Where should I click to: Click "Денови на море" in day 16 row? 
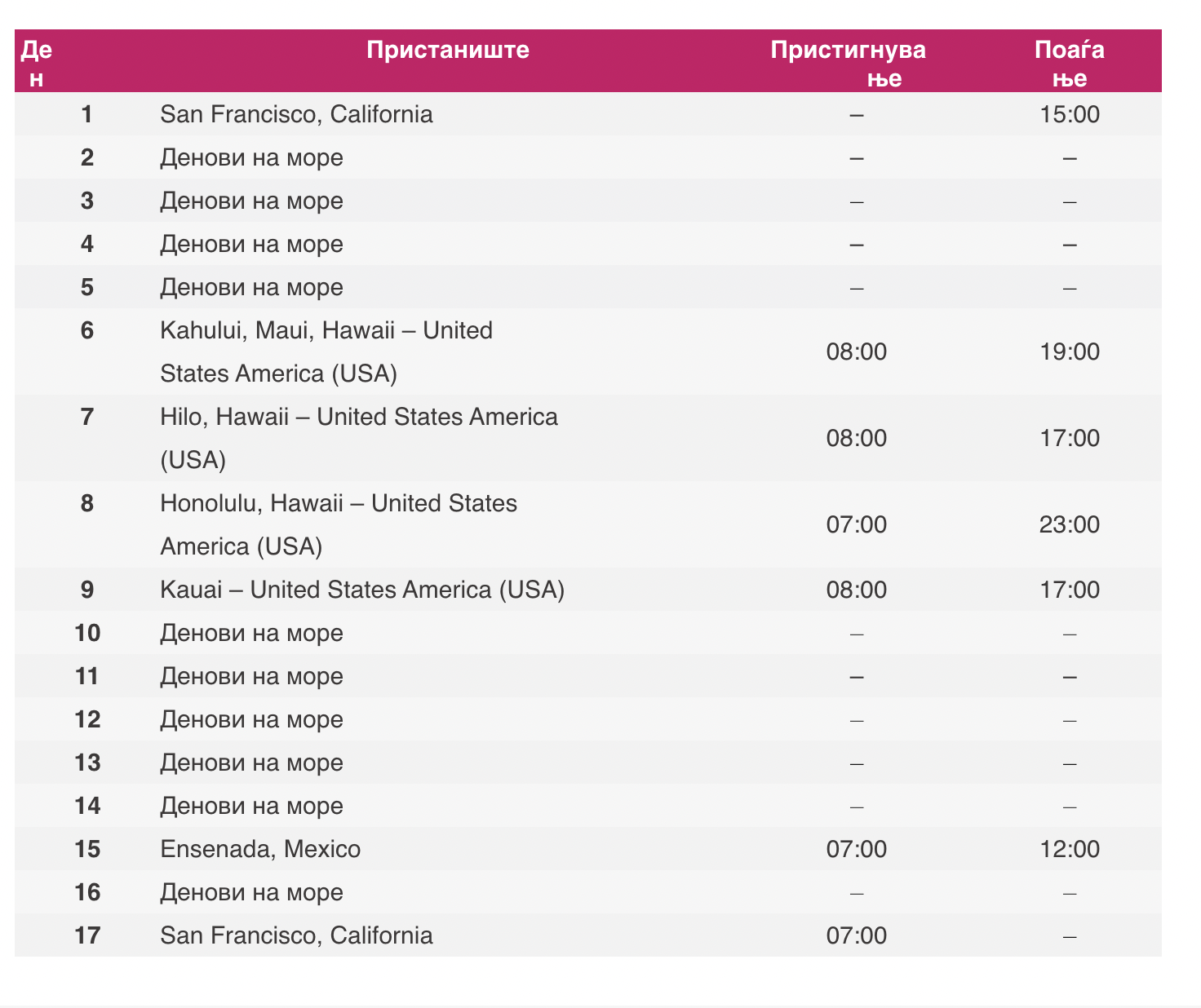point(251,892)
